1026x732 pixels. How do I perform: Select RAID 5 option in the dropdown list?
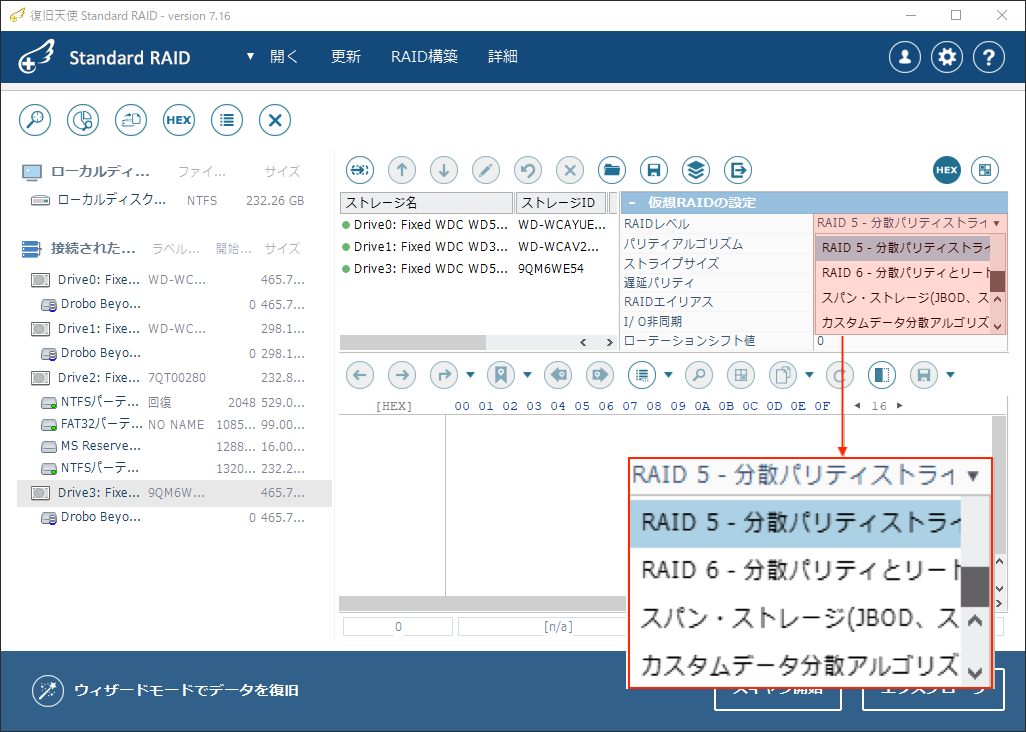tap(903, 248)
